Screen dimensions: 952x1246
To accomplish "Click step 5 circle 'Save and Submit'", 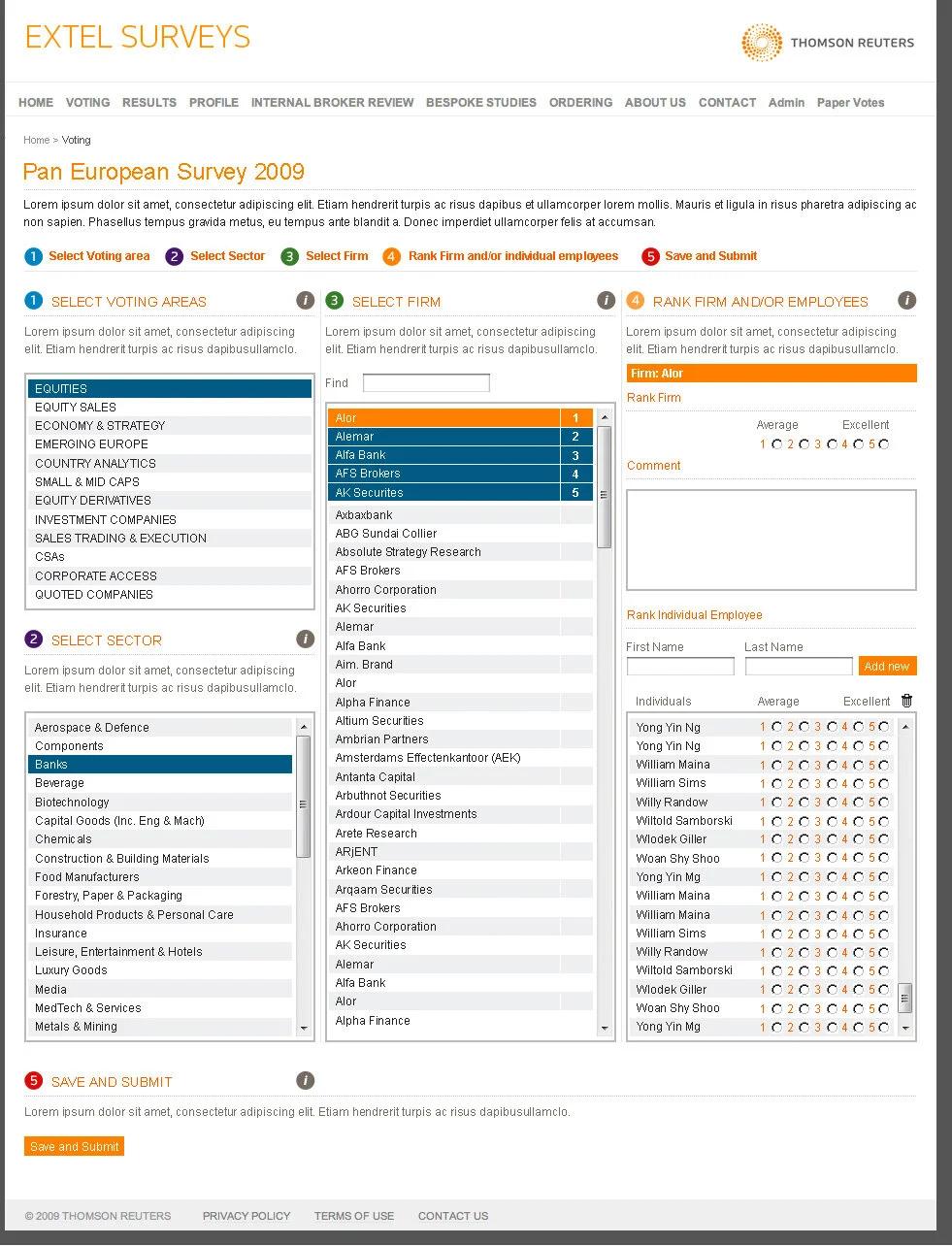I will (x=650, y=255).
